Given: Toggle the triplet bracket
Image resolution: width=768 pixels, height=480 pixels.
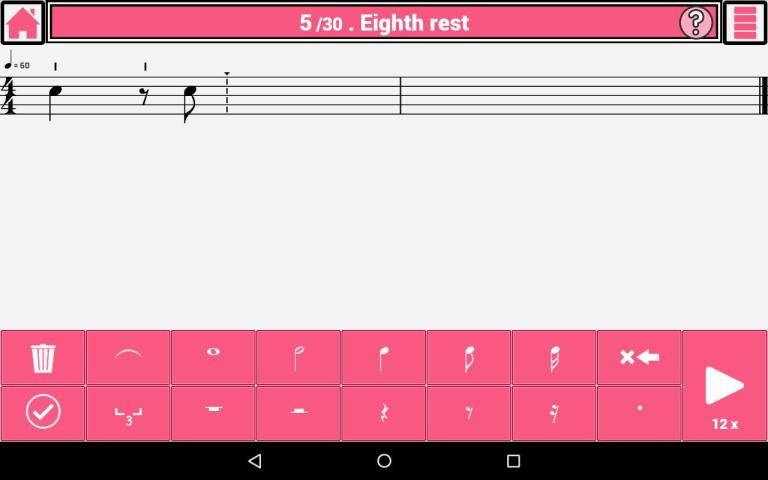Looking at the screenshot, I should click(x=128, y=413).
